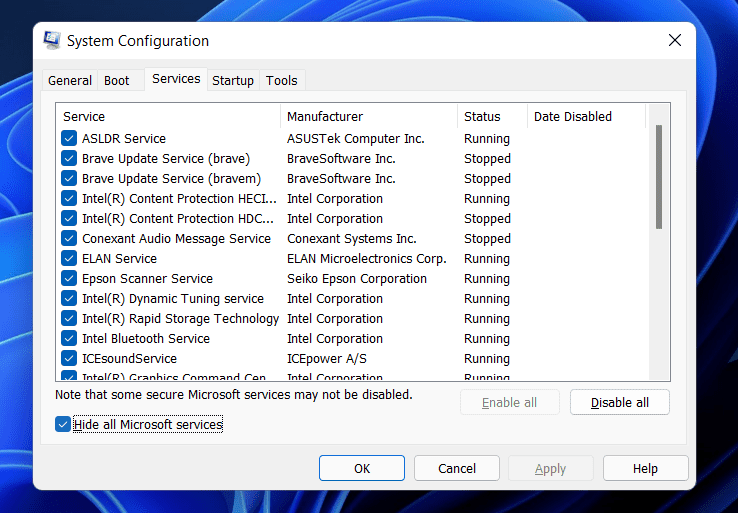The image size is (738, 513).
Task: Toggle Intel(R) Content Protection HDC checkbox
Action: [x=69, y=218]
